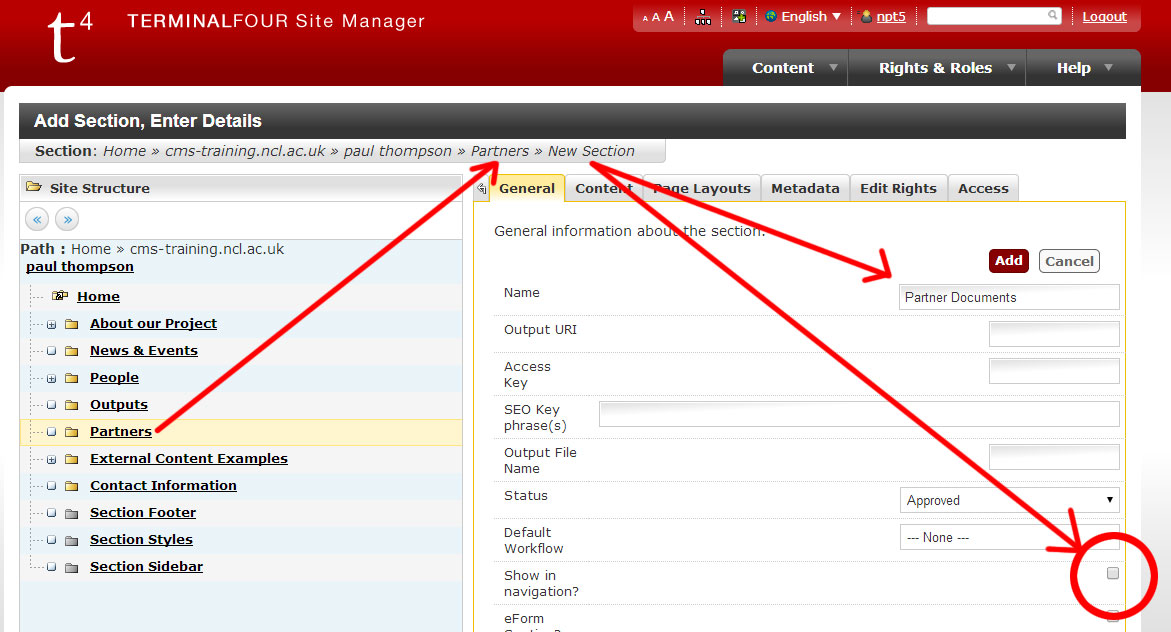Click the Home section folder icon

pos(60,296)
